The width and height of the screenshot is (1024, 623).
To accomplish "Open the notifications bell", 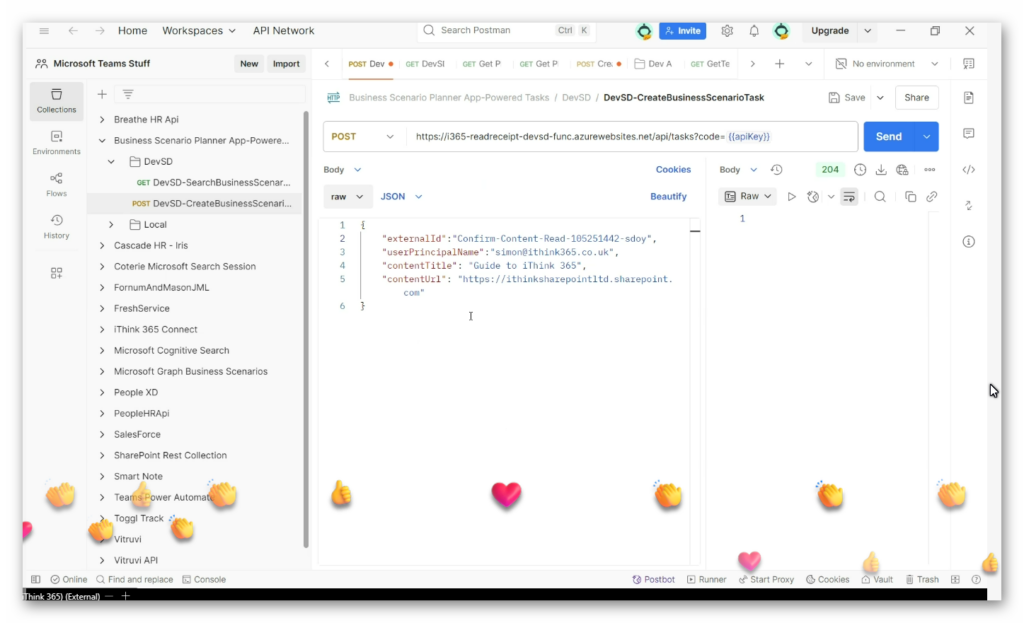I will pyautogui.click(x=754, y=31).
